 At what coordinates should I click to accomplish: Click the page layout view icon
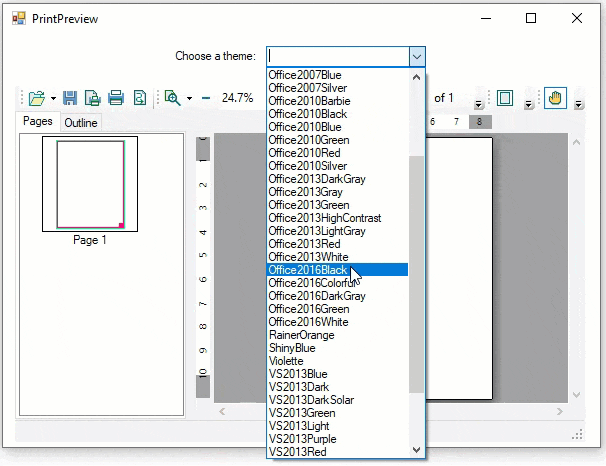505,98
